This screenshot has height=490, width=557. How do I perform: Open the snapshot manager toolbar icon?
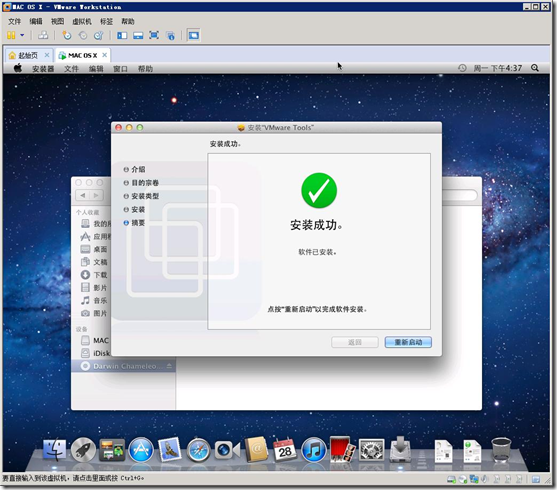click(x=98, y=35)
